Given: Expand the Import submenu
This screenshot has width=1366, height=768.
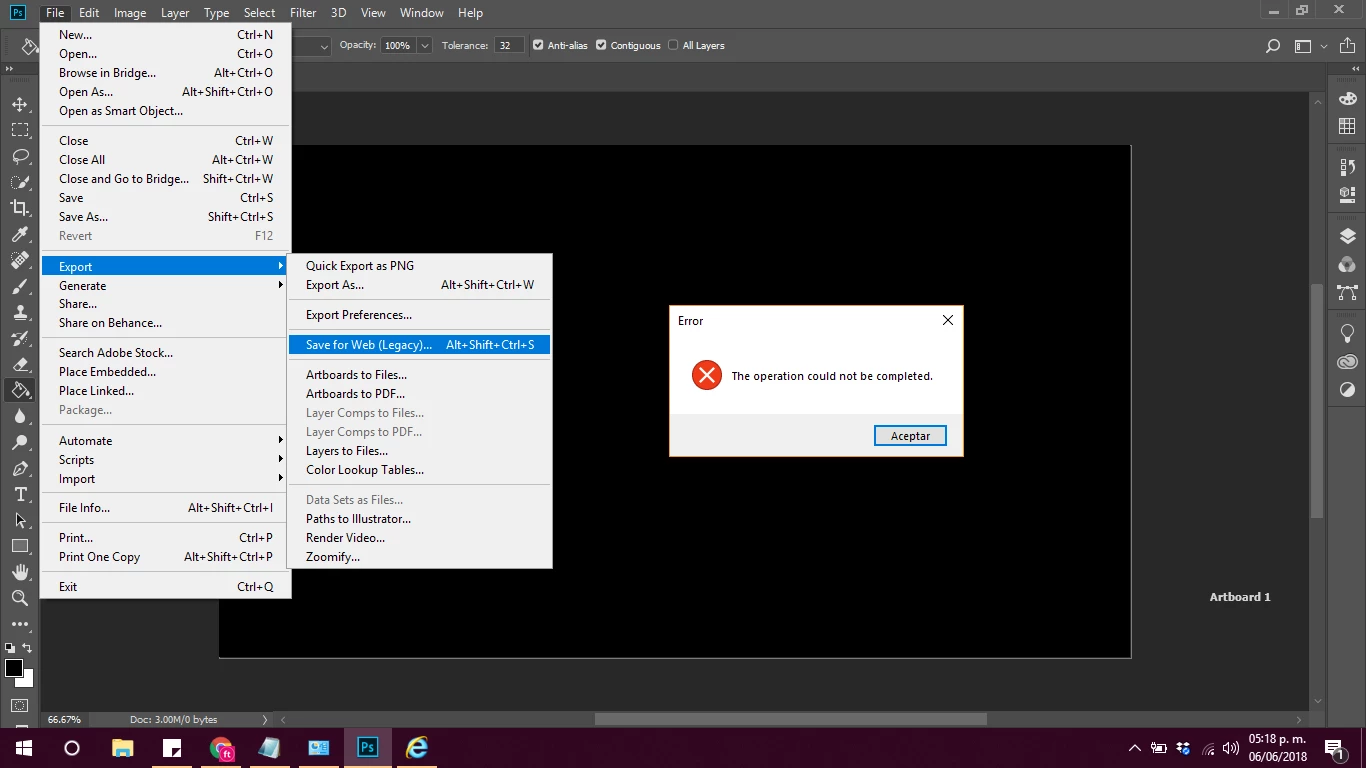Looking at the screenshot, I should (165, 479).
